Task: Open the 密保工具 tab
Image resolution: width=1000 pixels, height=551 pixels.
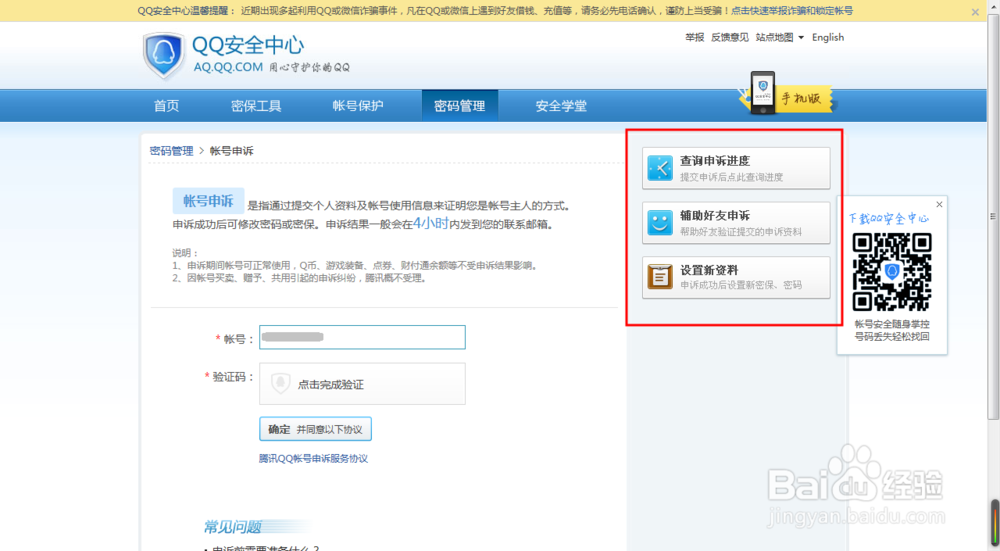Action: tap(256, 106)
